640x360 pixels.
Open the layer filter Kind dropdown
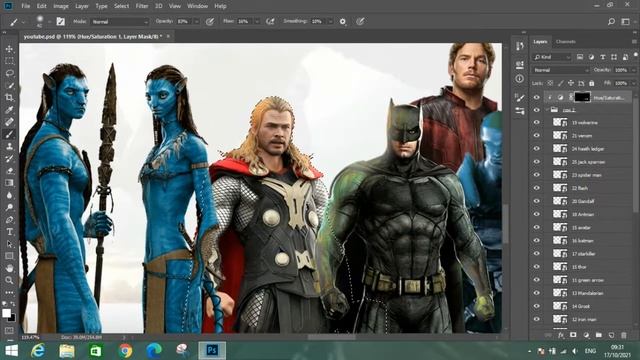click(x=551, y=57)
